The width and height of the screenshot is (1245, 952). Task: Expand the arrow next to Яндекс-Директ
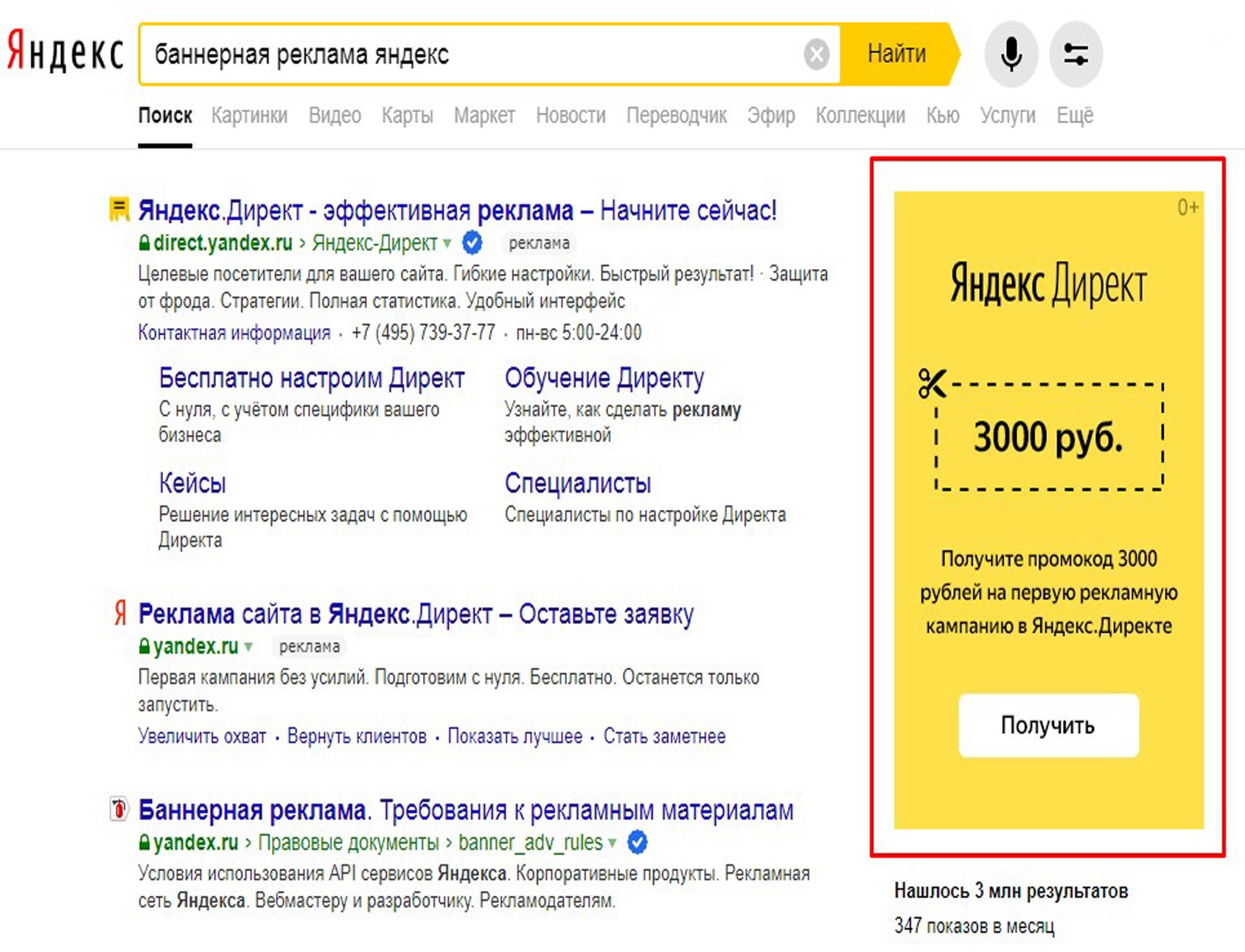click(447, 243)
